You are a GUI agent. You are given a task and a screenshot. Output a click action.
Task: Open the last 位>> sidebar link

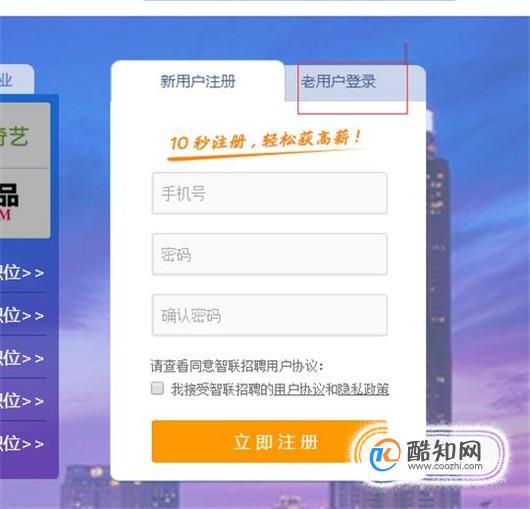coord(22,443)
